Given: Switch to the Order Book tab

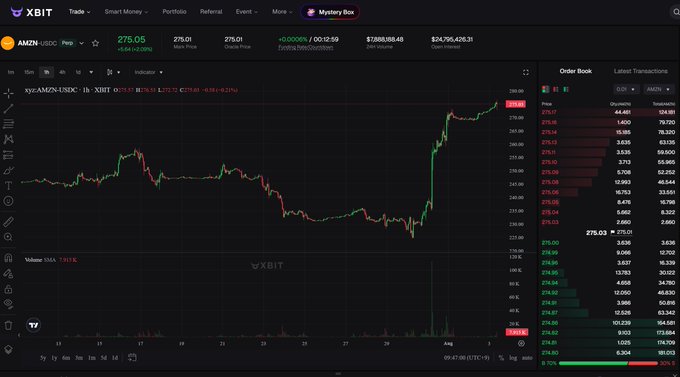Looking at the screenshot, I should point(575,71).
